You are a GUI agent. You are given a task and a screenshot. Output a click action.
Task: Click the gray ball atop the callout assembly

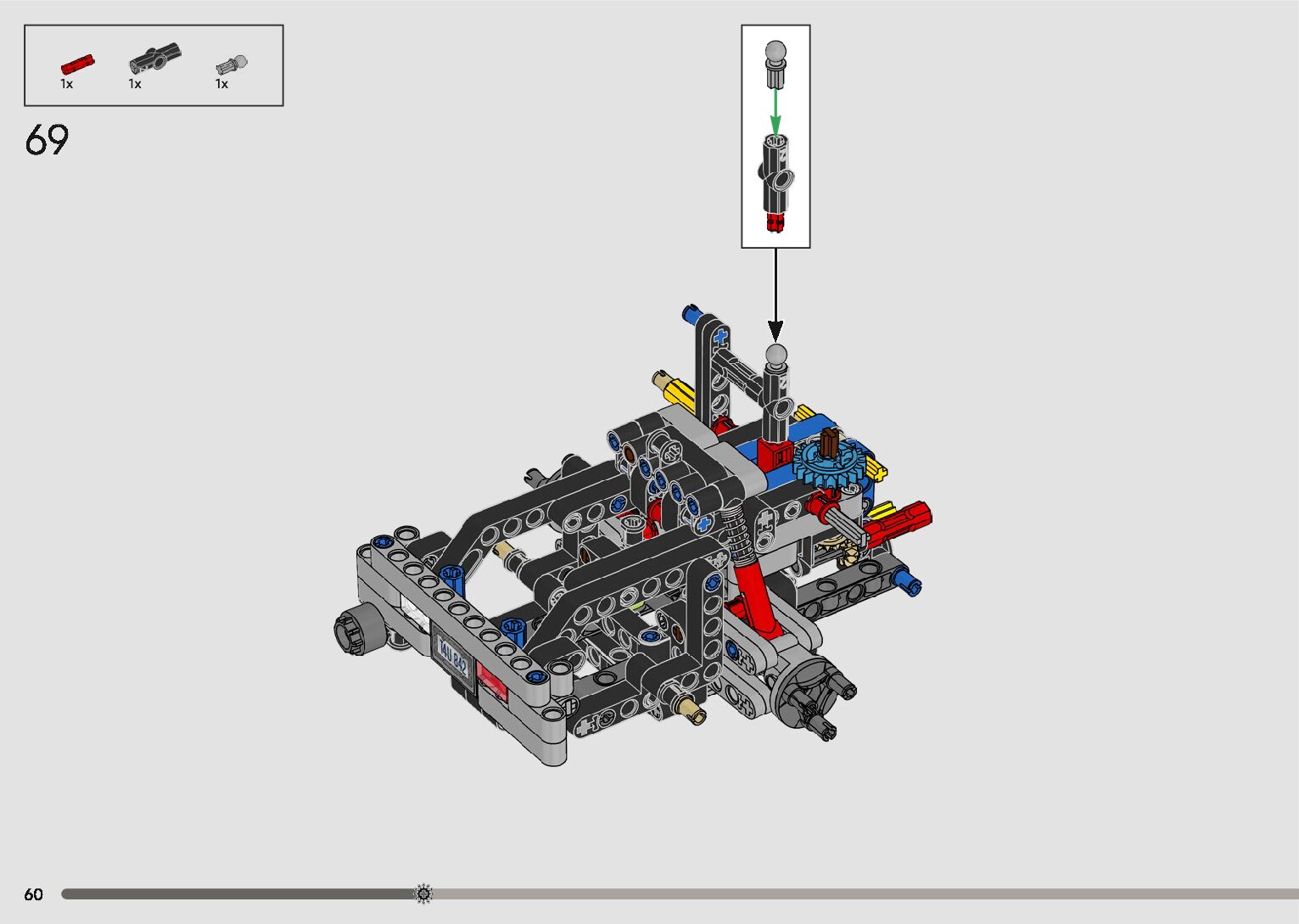click(x=775, y=53)
